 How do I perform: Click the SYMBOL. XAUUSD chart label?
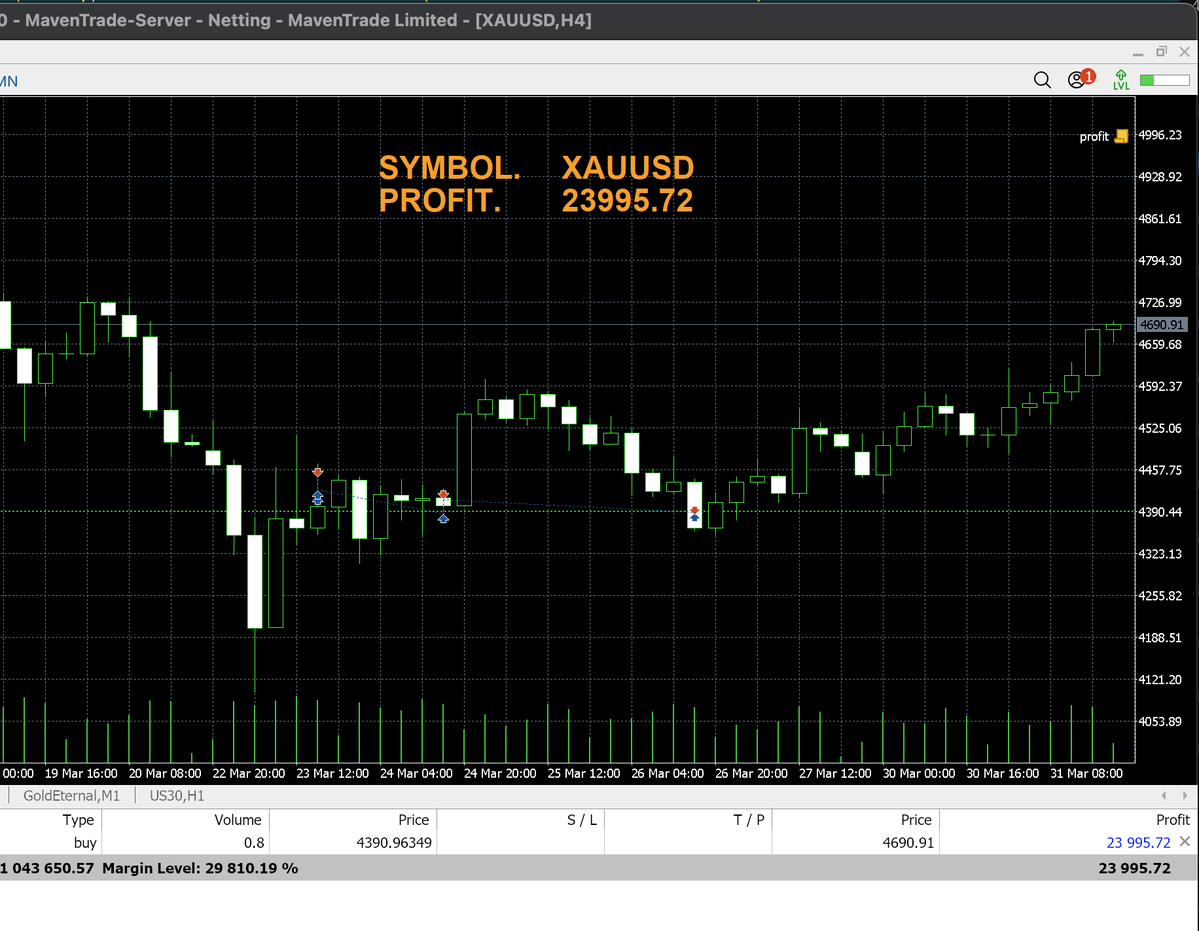536,167
